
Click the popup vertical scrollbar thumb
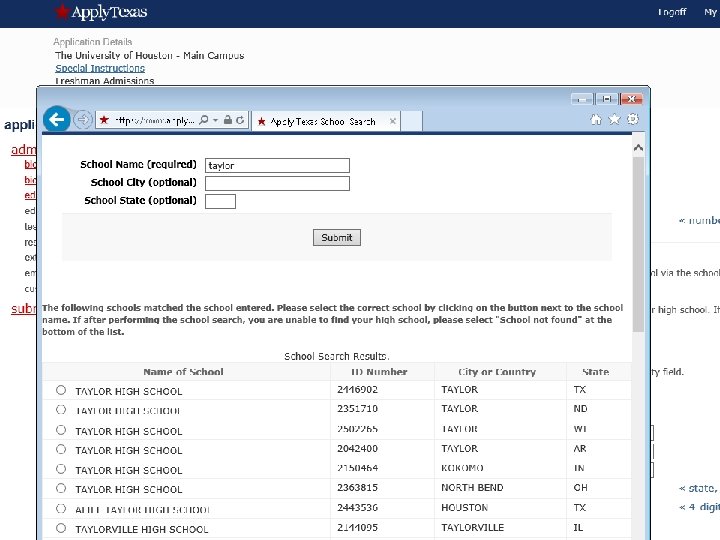click(x=638, y=244)
